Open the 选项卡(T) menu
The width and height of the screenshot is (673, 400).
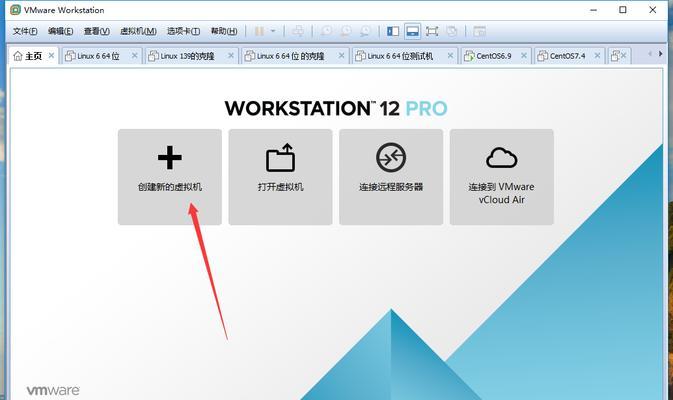183,31
